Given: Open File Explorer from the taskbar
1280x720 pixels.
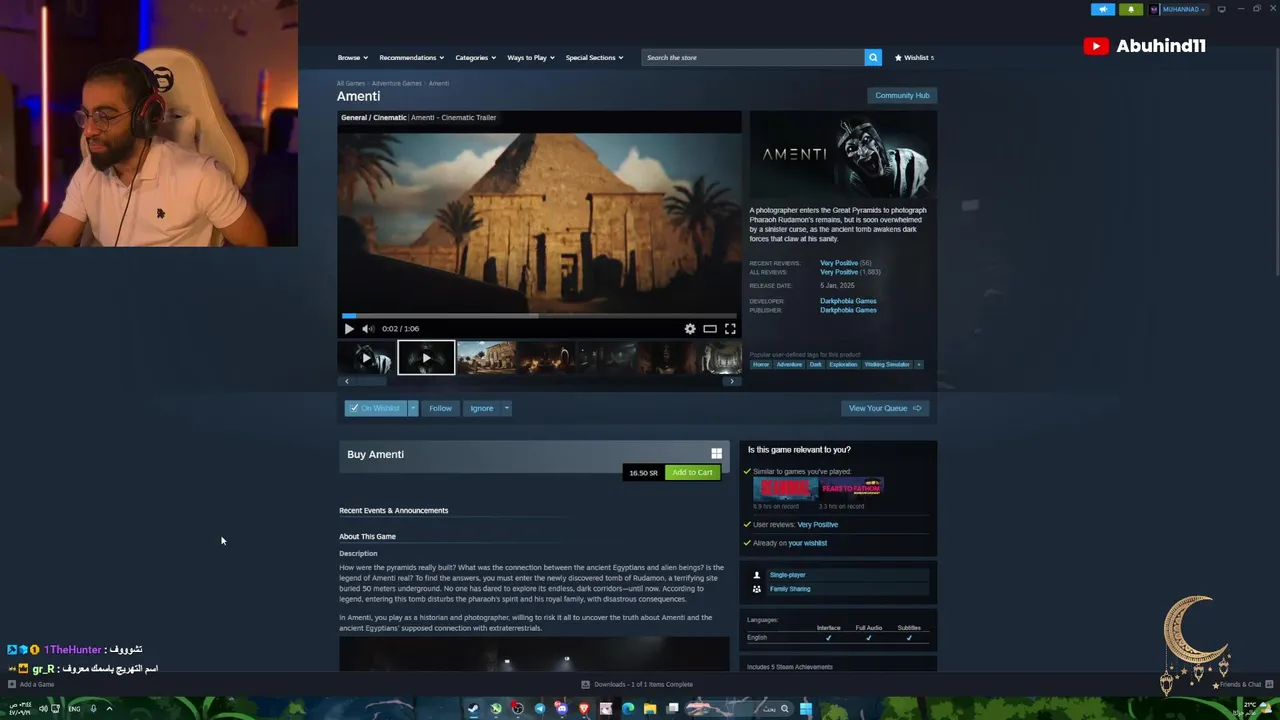Looking at the screenshot, I should click(650, 709).
